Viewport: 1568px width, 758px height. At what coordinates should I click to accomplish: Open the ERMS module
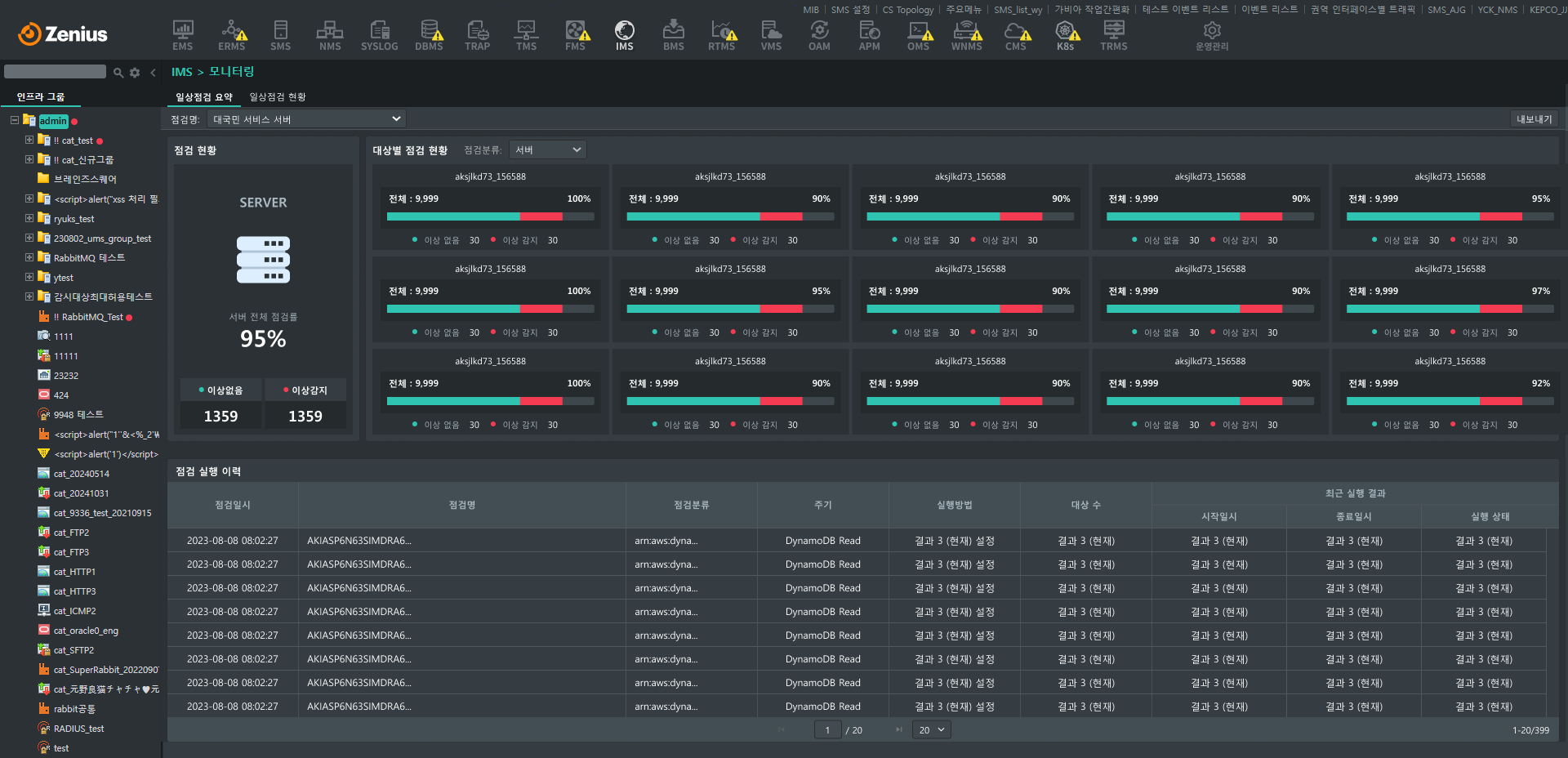click(232, 36)
